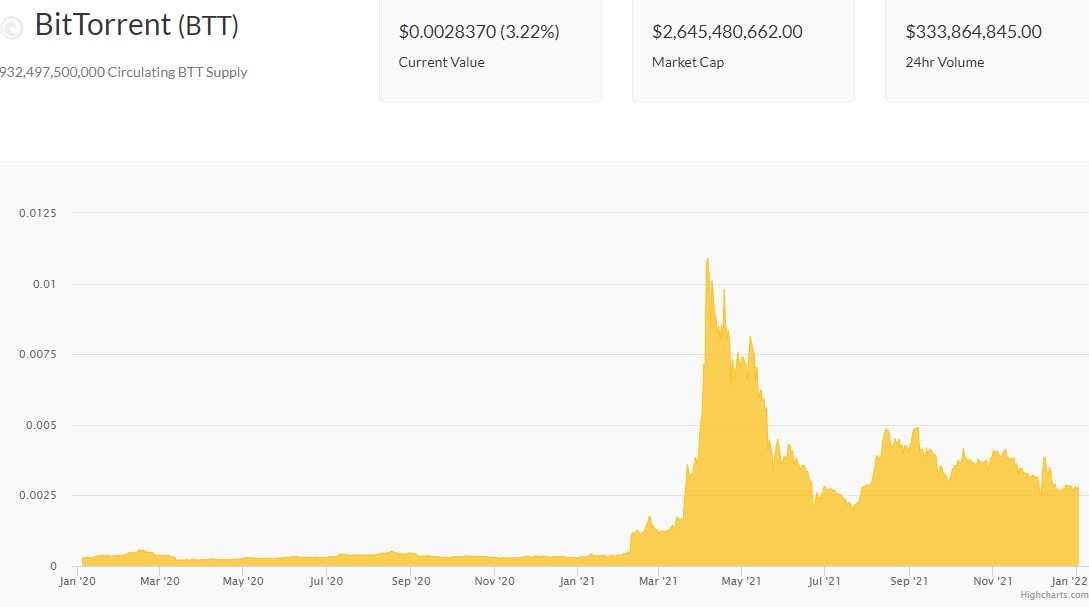Click the circulating BTT supply text
The width and height of the screenshot is (1089, 607).
pos(124,72)
